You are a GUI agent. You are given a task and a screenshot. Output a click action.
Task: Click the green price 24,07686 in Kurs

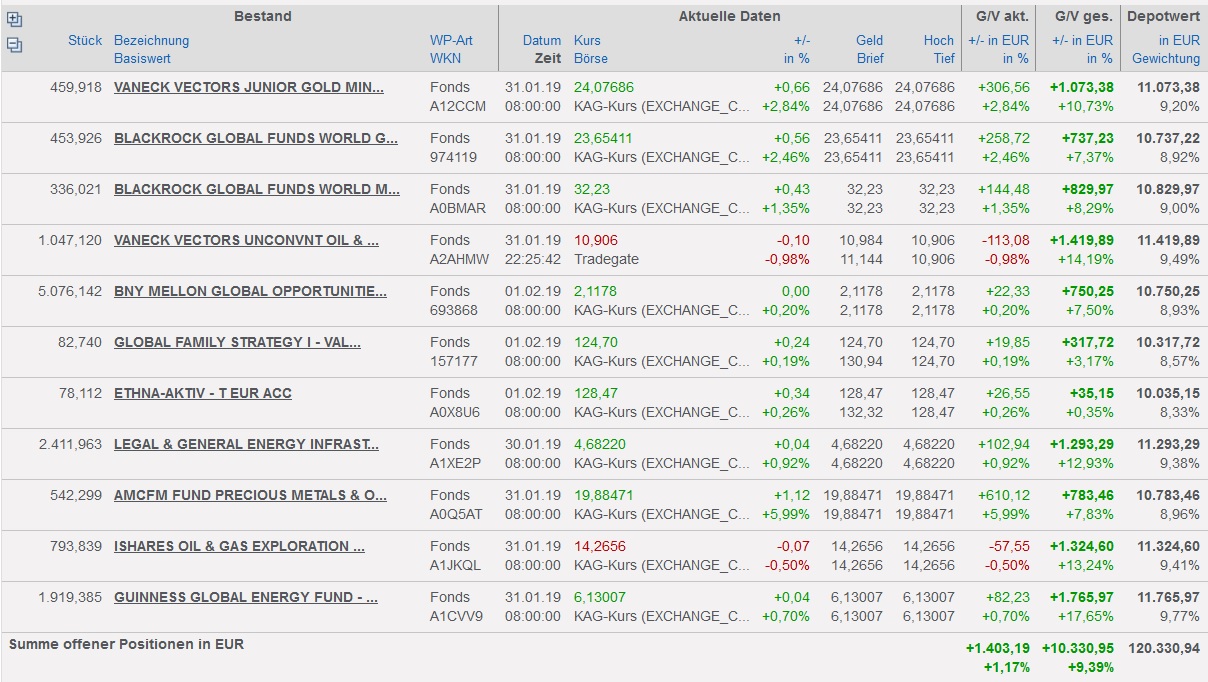pos(604,87)
